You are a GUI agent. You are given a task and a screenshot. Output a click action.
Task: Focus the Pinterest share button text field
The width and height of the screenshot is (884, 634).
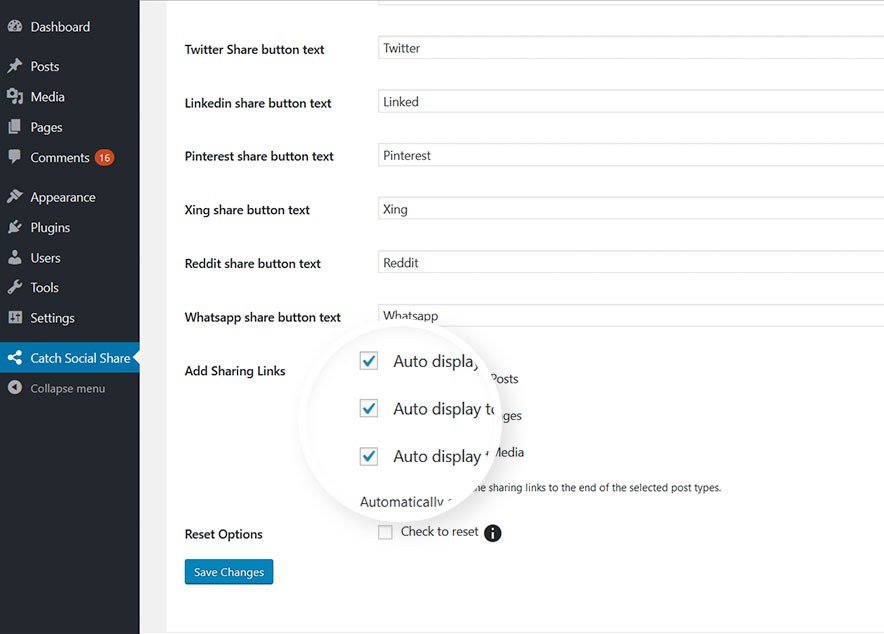pyautogui.click(x=631, y=155)
